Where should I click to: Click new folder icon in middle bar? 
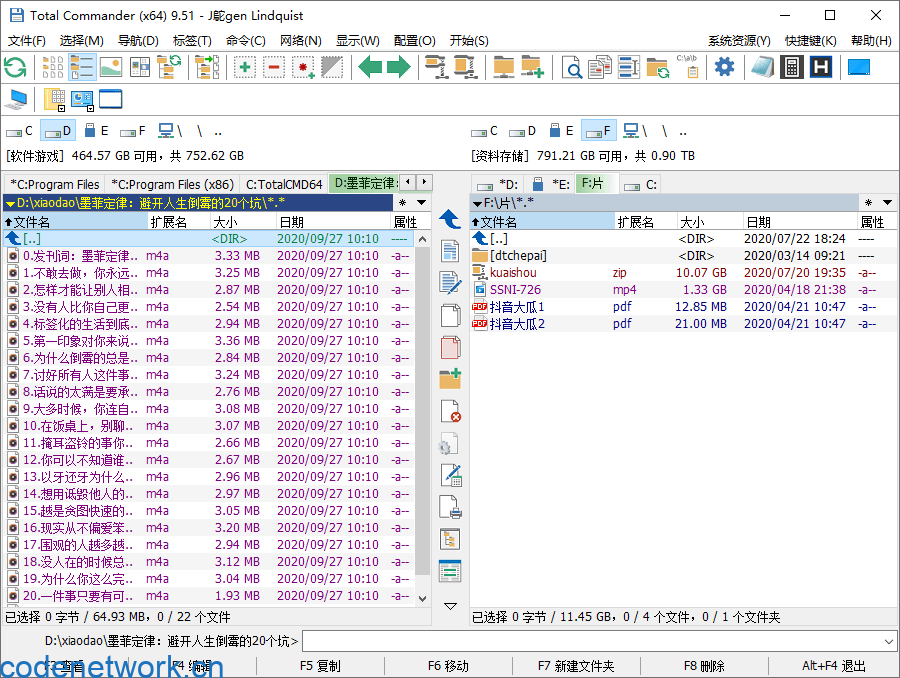[x=451, y=379]
